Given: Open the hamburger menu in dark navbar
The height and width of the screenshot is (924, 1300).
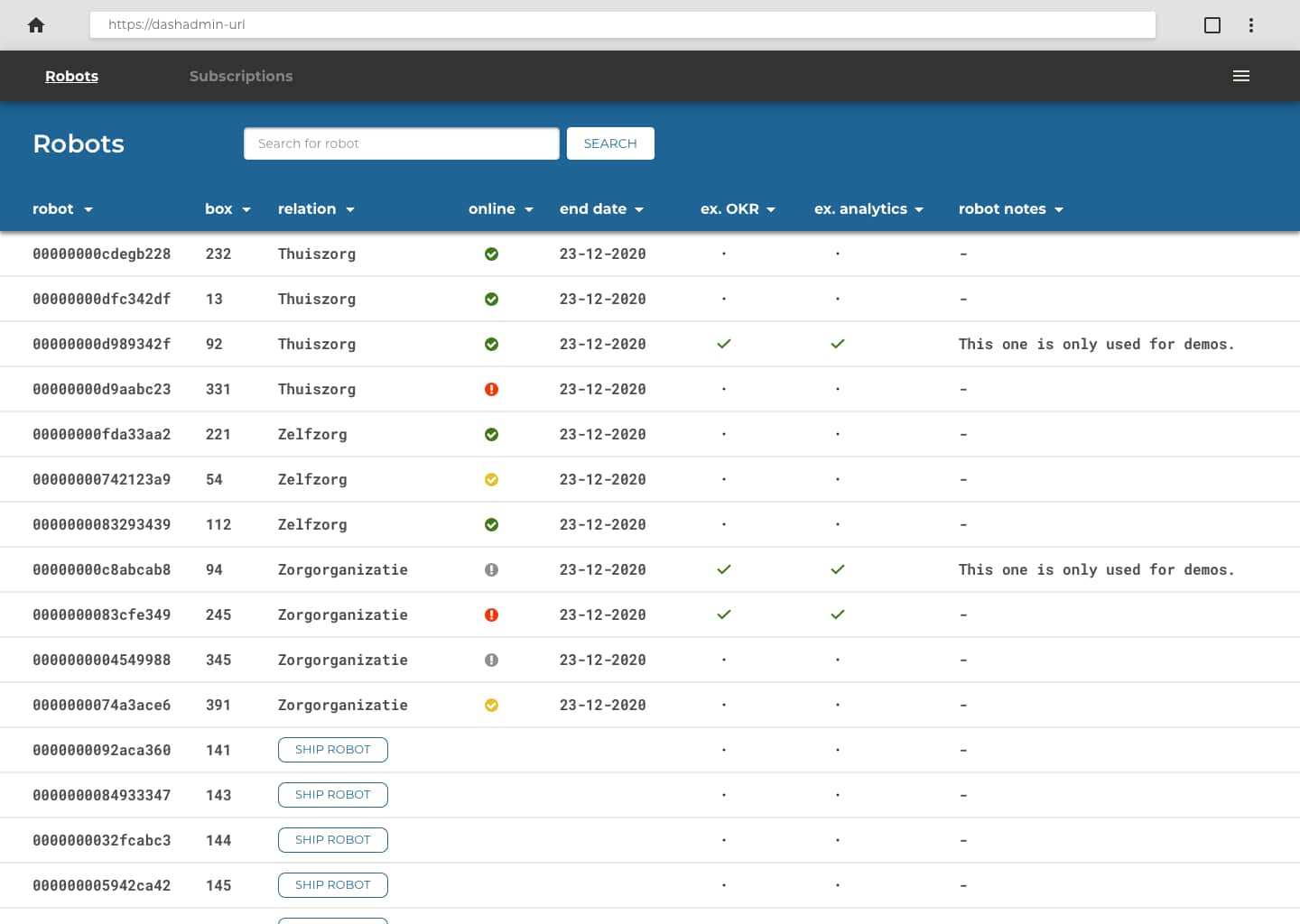Looking at the screenshot, I should [1241, 76].
